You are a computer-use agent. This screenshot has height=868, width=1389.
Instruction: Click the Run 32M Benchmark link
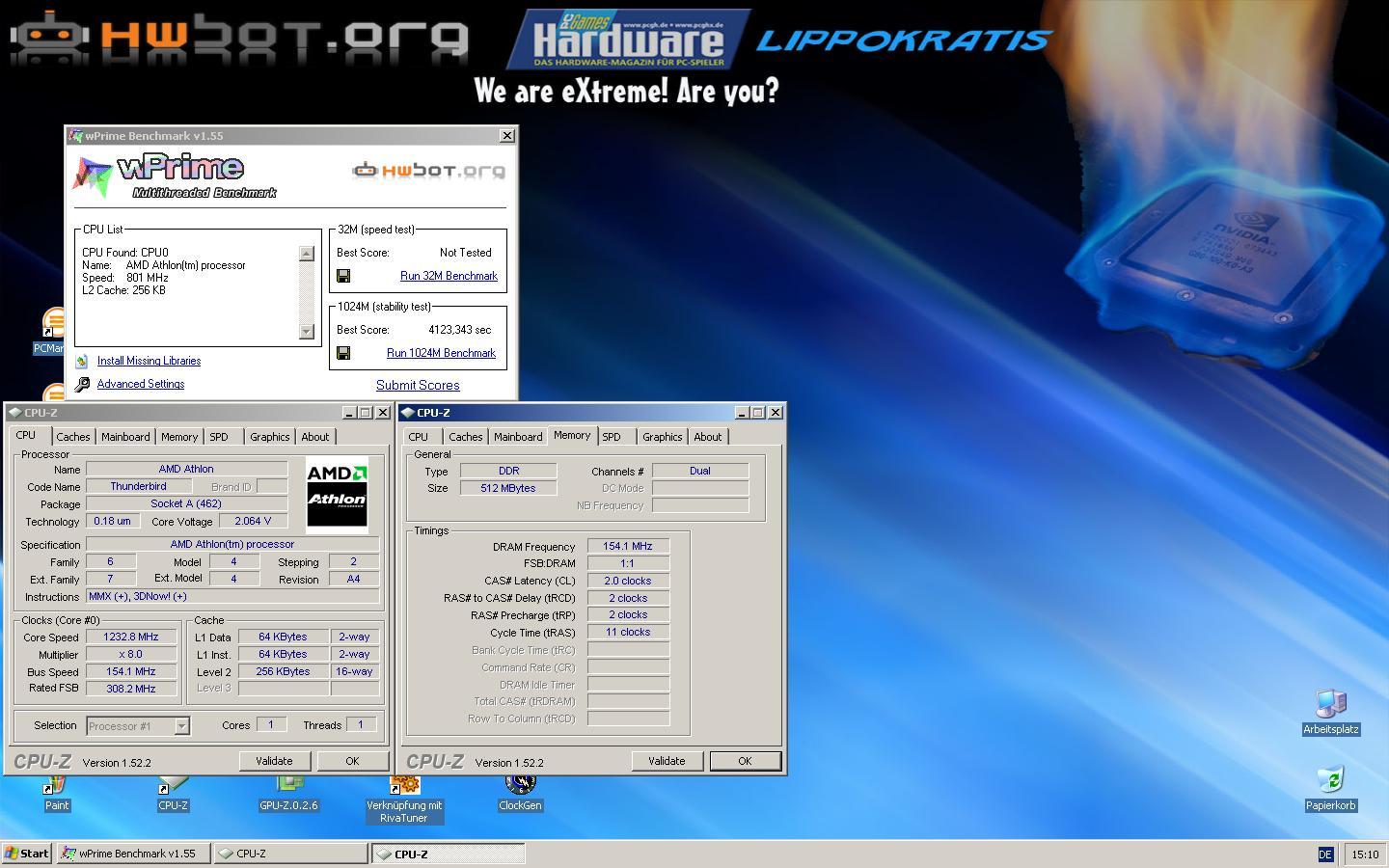[x=449, y=276]
